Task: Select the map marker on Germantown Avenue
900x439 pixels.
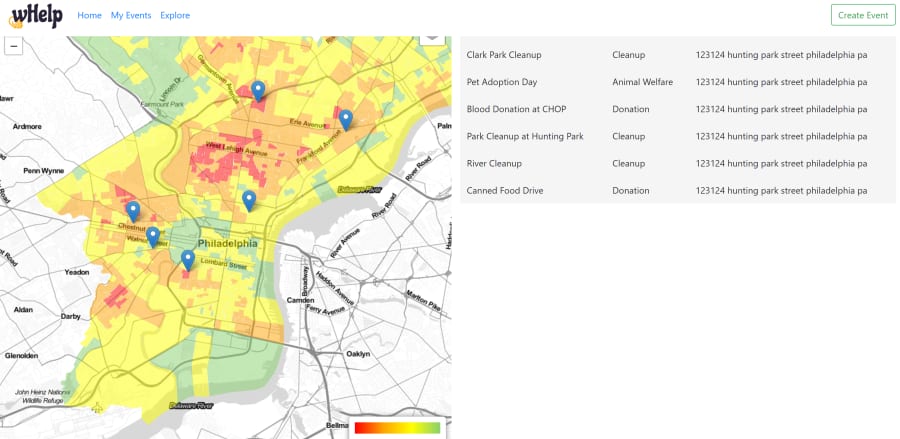Action: 258,91
